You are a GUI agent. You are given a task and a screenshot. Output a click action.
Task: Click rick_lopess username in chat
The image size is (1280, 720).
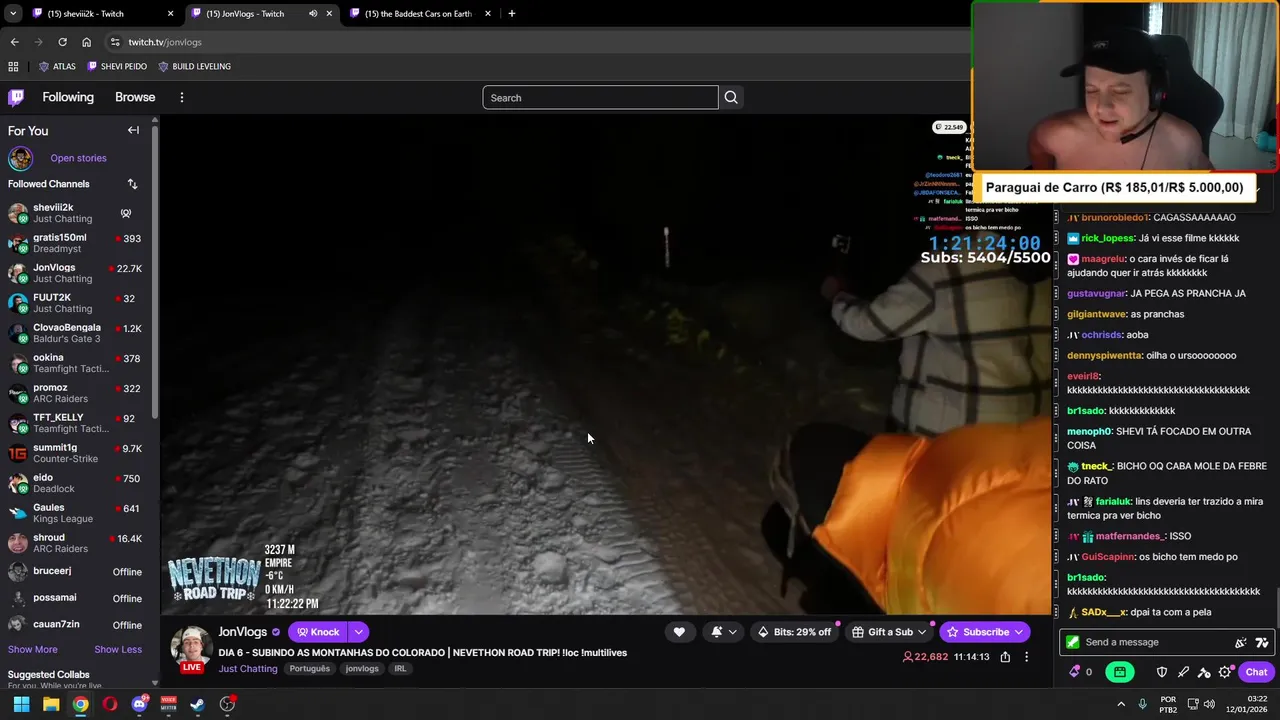1106,238
